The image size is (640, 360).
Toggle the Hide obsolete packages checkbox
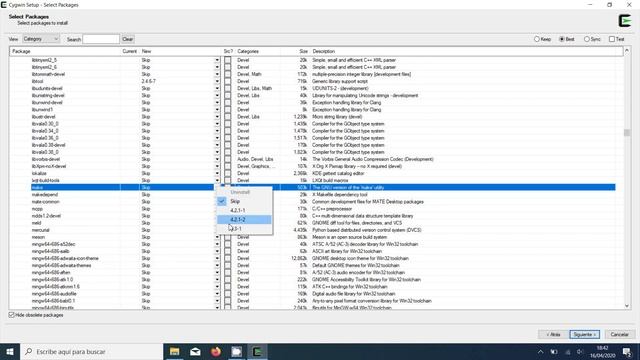(36, 315)
